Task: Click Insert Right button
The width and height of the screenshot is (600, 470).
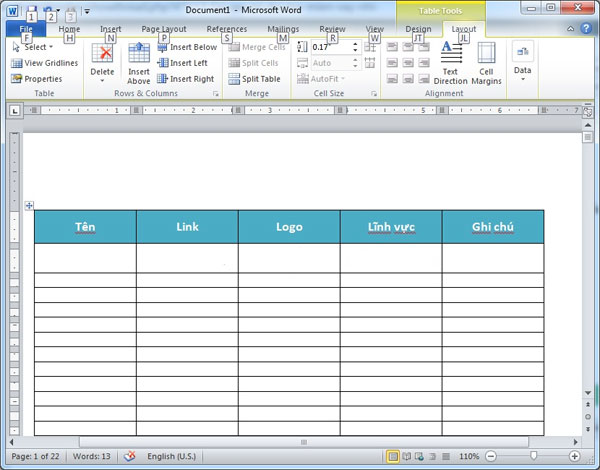Action: pos(186,79)
